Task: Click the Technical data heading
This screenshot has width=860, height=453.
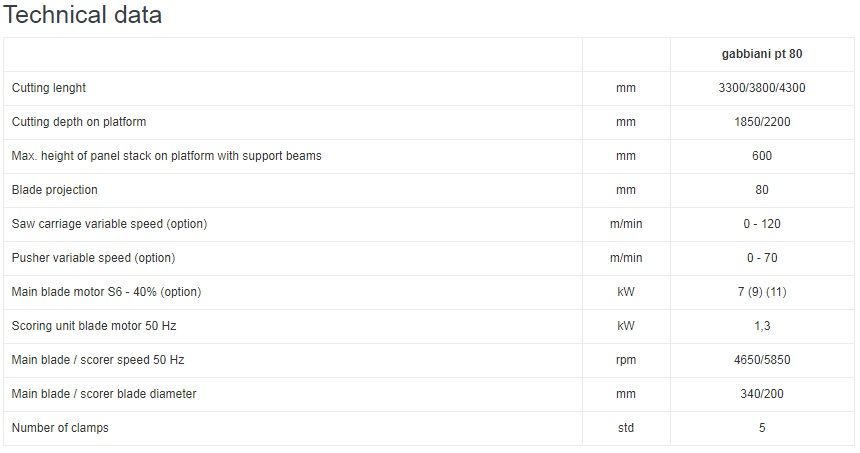Action: coord(82,15)
